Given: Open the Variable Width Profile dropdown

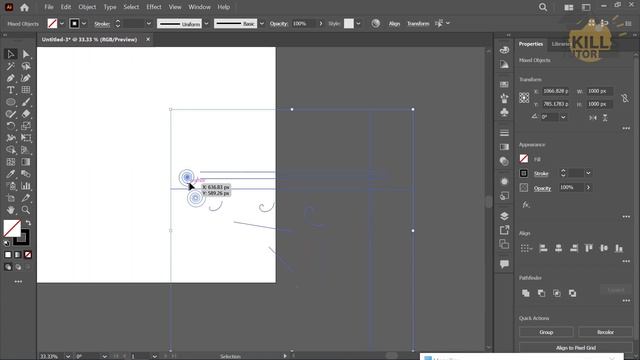Looking at the screenshot, I should coord(206,24).
